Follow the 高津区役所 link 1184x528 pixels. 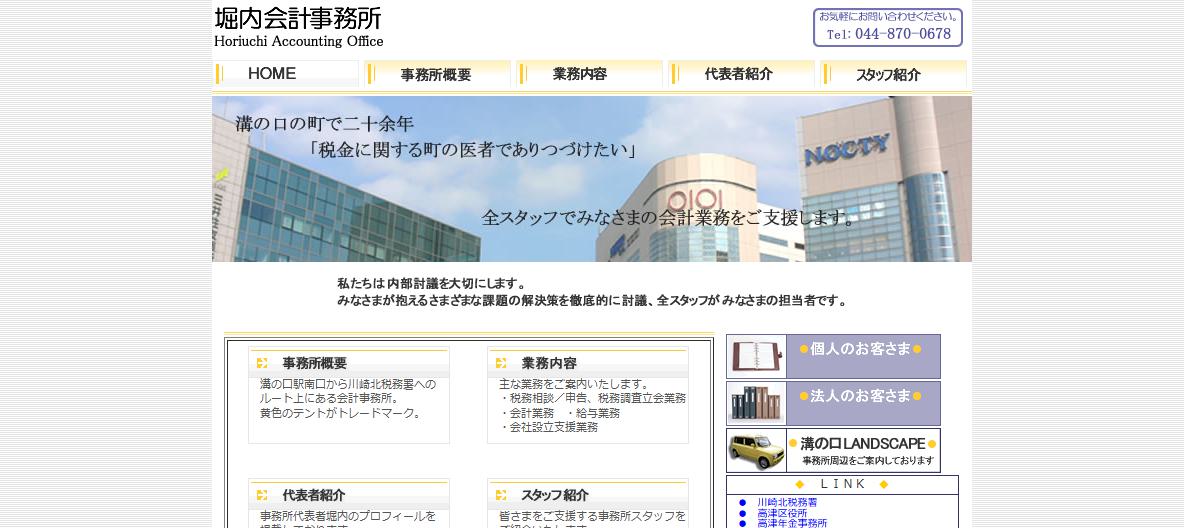coord(782,513)
